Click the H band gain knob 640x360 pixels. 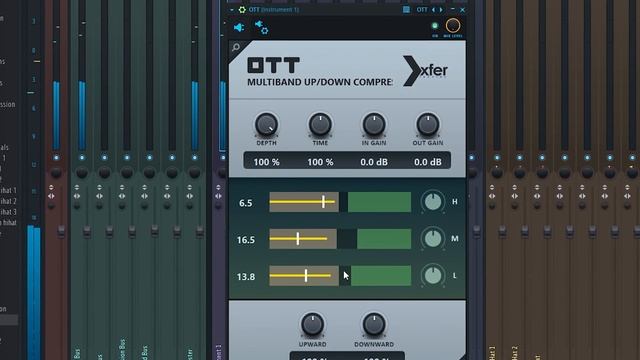point(433,202)
